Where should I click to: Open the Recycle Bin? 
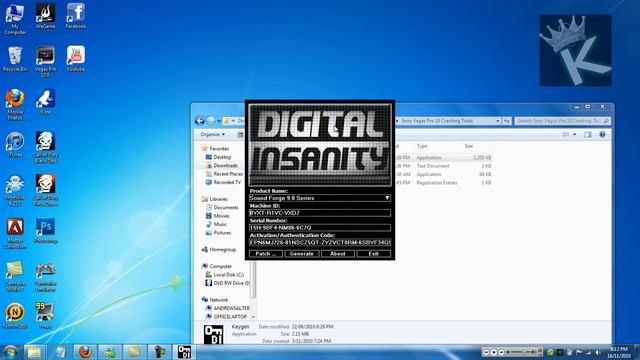(15, 60)
